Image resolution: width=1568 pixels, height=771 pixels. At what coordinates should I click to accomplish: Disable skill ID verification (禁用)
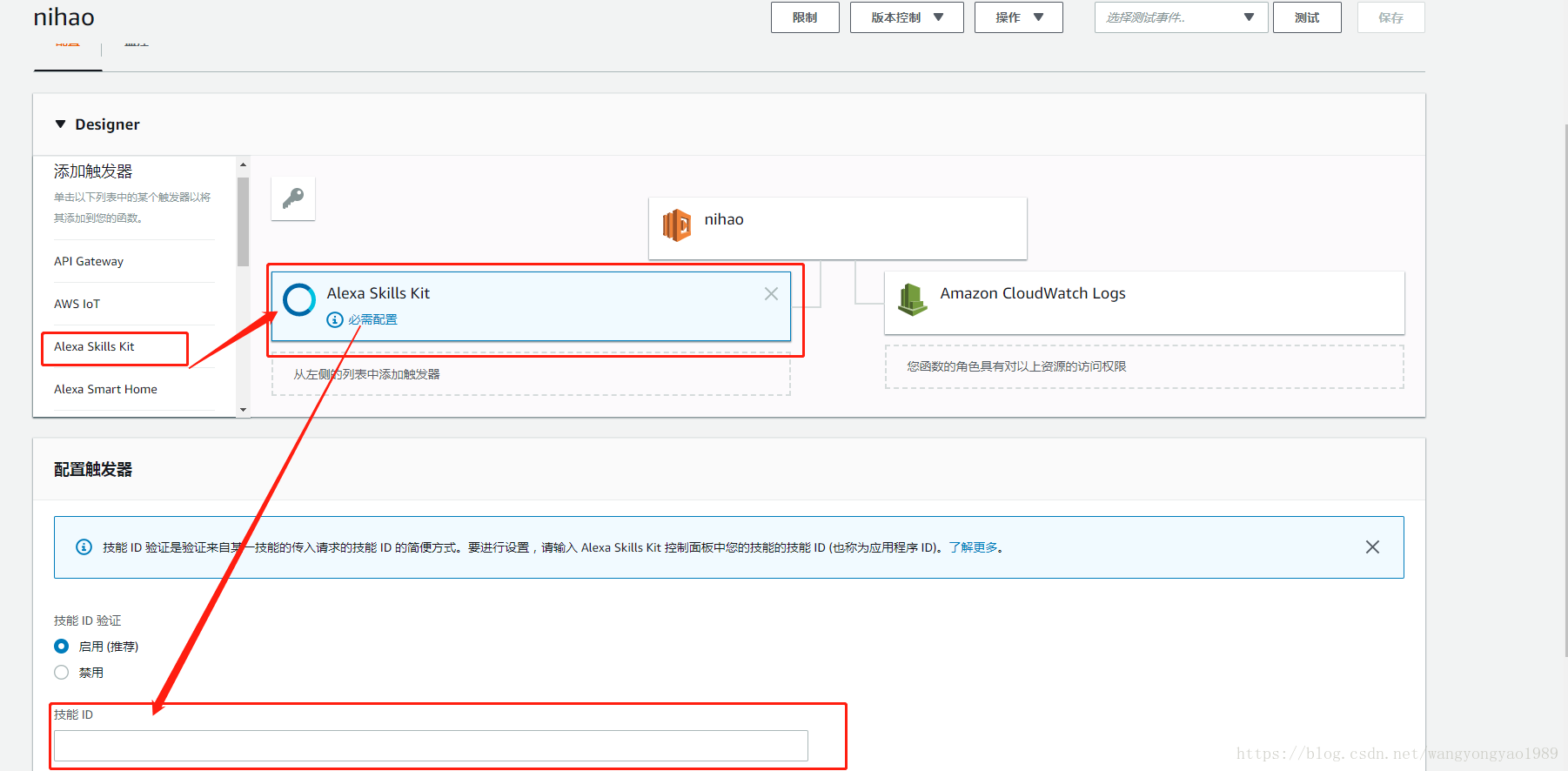point(62,673)
